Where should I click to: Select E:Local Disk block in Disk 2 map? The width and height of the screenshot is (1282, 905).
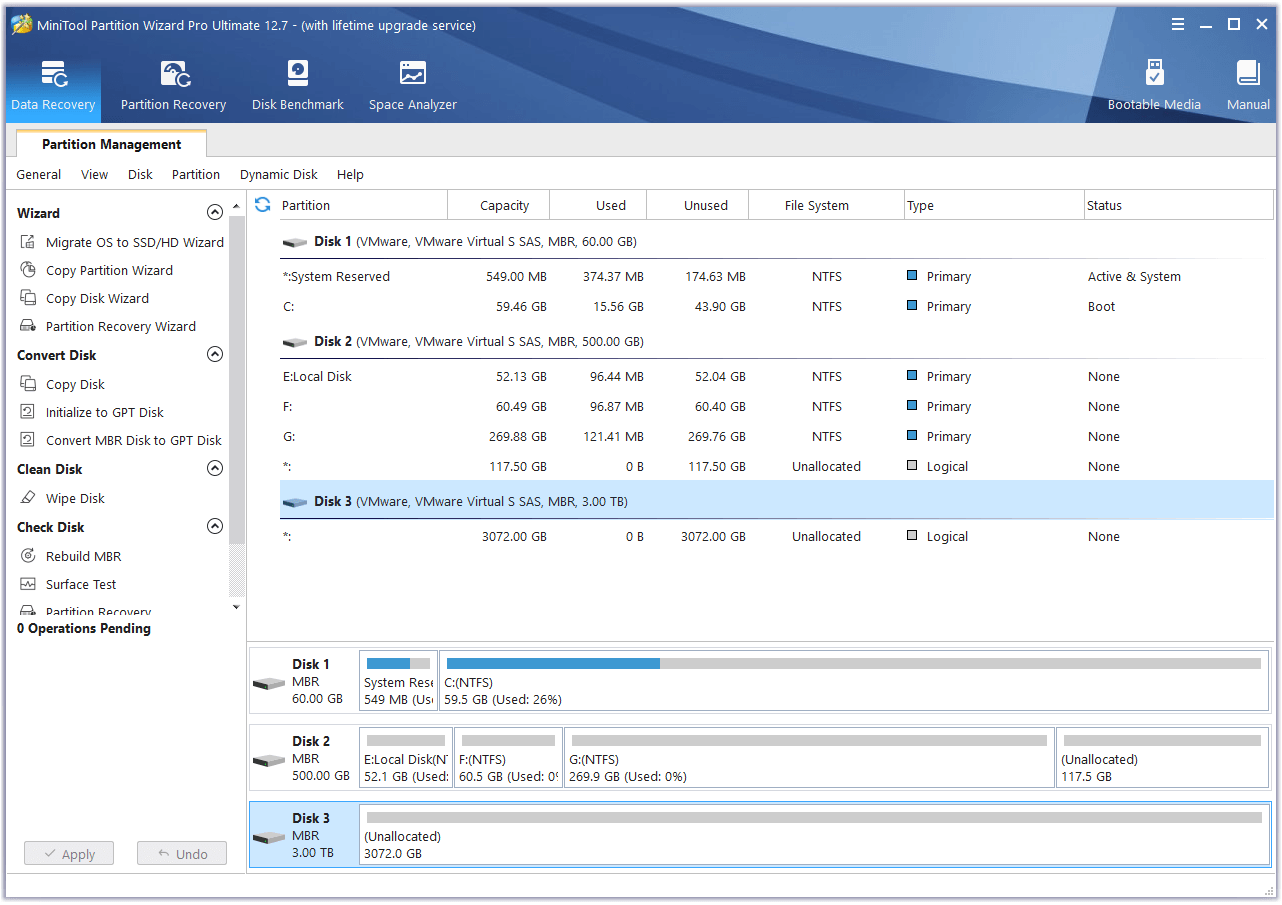pos(405,757)
